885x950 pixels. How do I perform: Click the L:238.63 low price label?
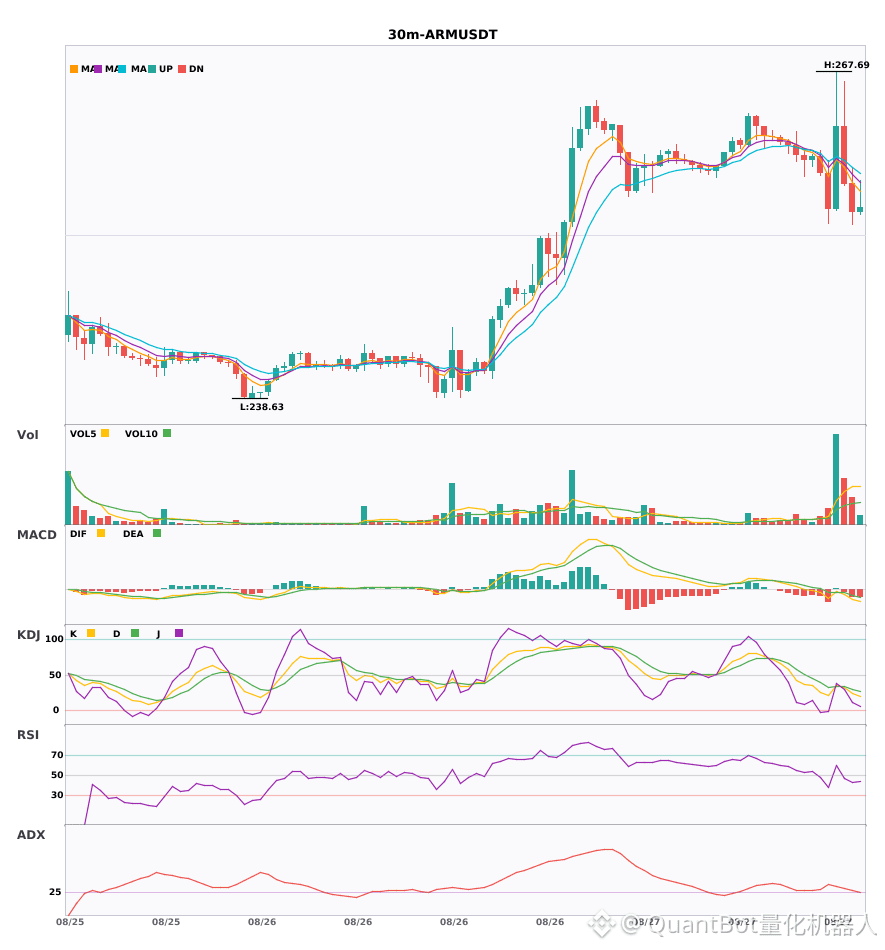coord(262,407)
